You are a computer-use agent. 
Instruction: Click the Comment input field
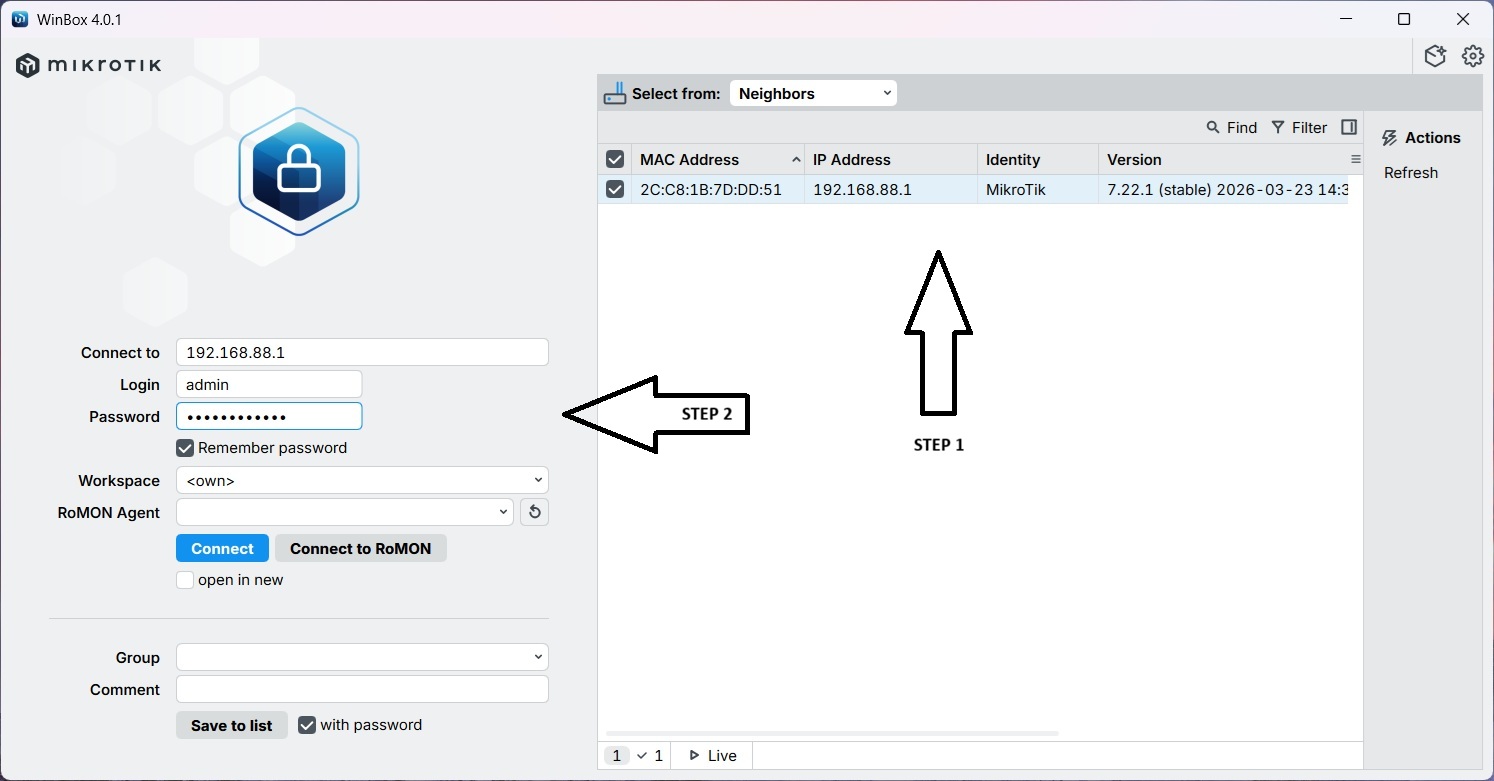(x=362, y=689)
